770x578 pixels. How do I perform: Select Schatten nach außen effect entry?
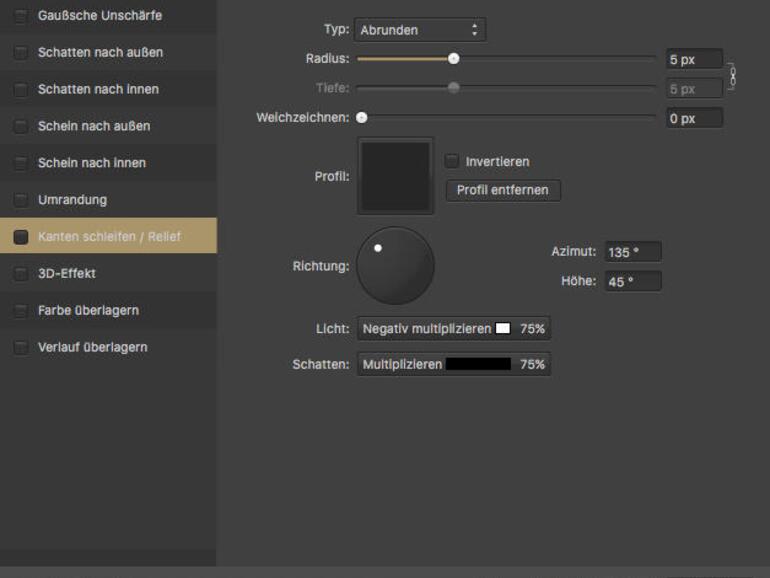108,53
